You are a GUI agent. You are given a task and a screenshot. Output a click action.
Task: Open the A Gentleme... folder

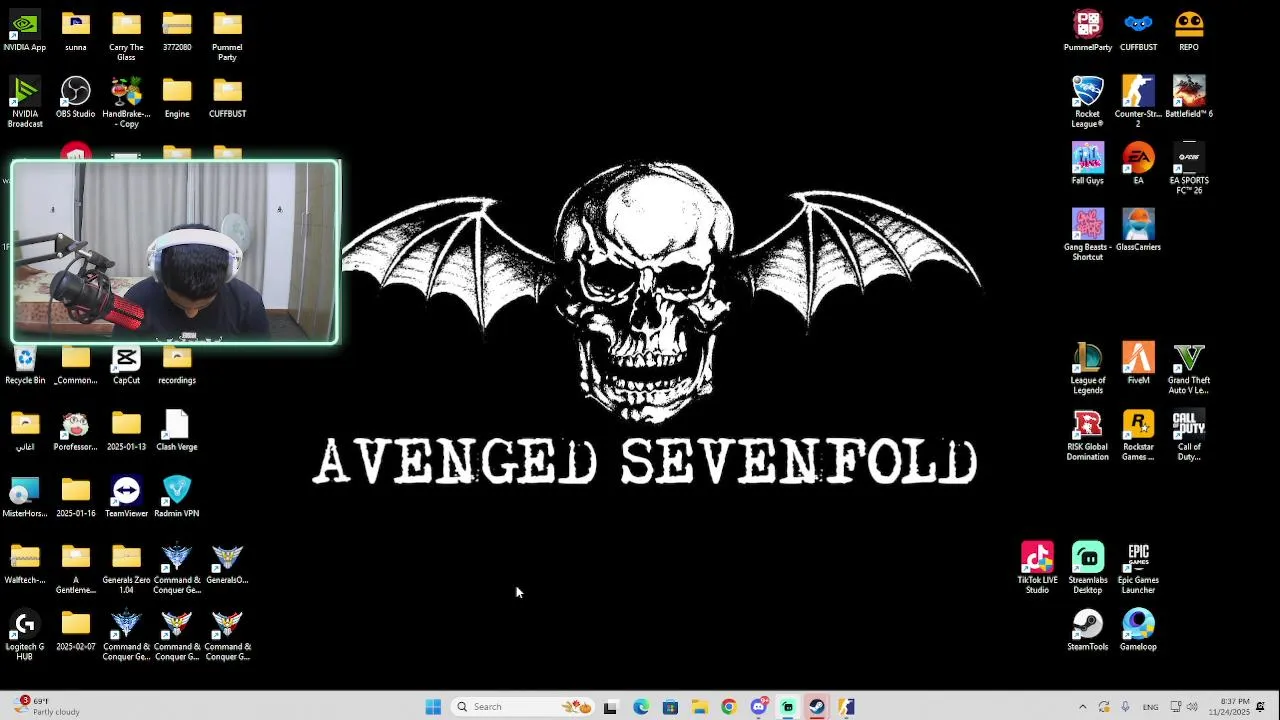[x=76, y=569]
